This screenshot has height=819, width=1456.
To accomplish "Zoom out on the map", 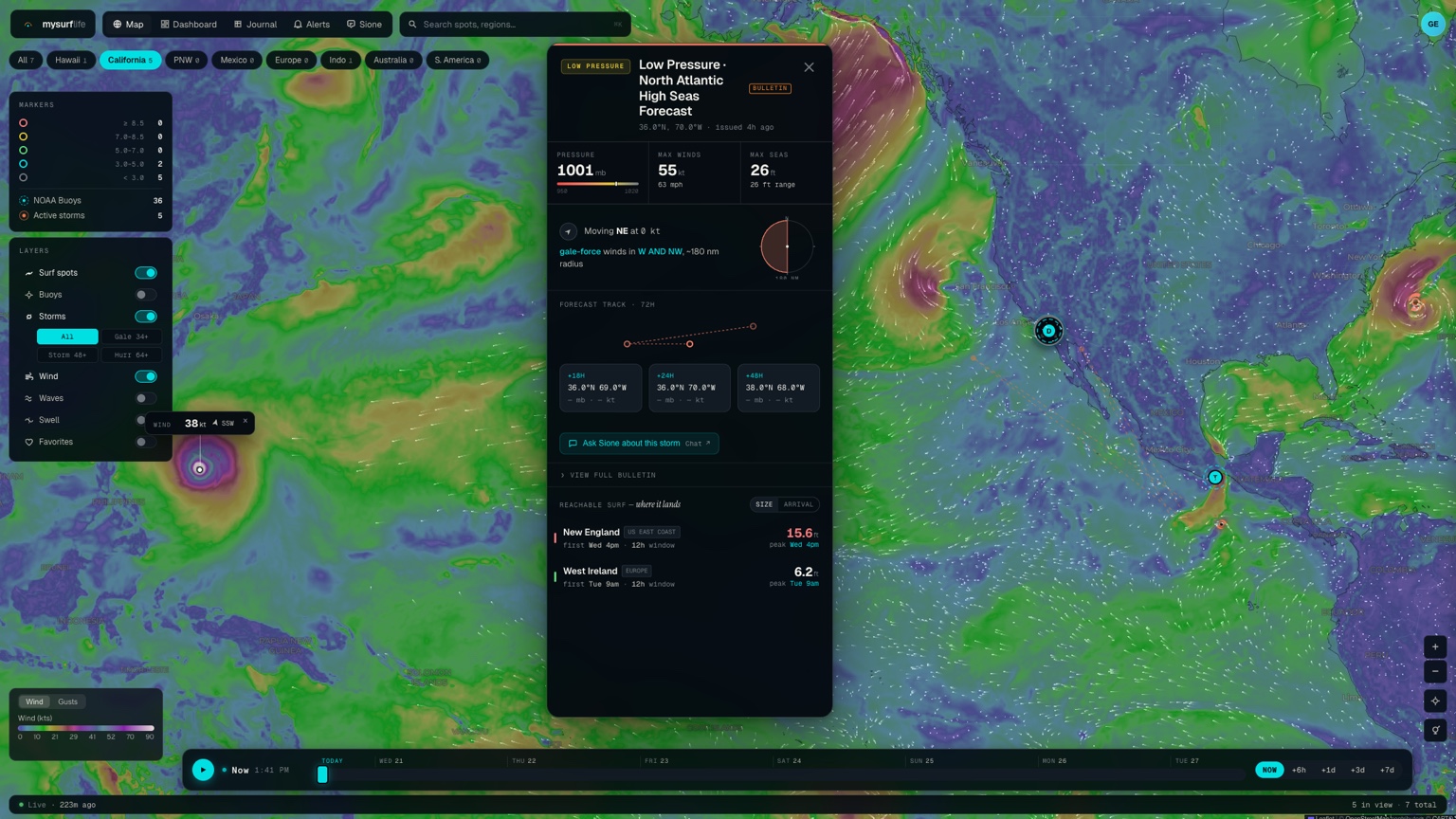I will point(1435,672).
